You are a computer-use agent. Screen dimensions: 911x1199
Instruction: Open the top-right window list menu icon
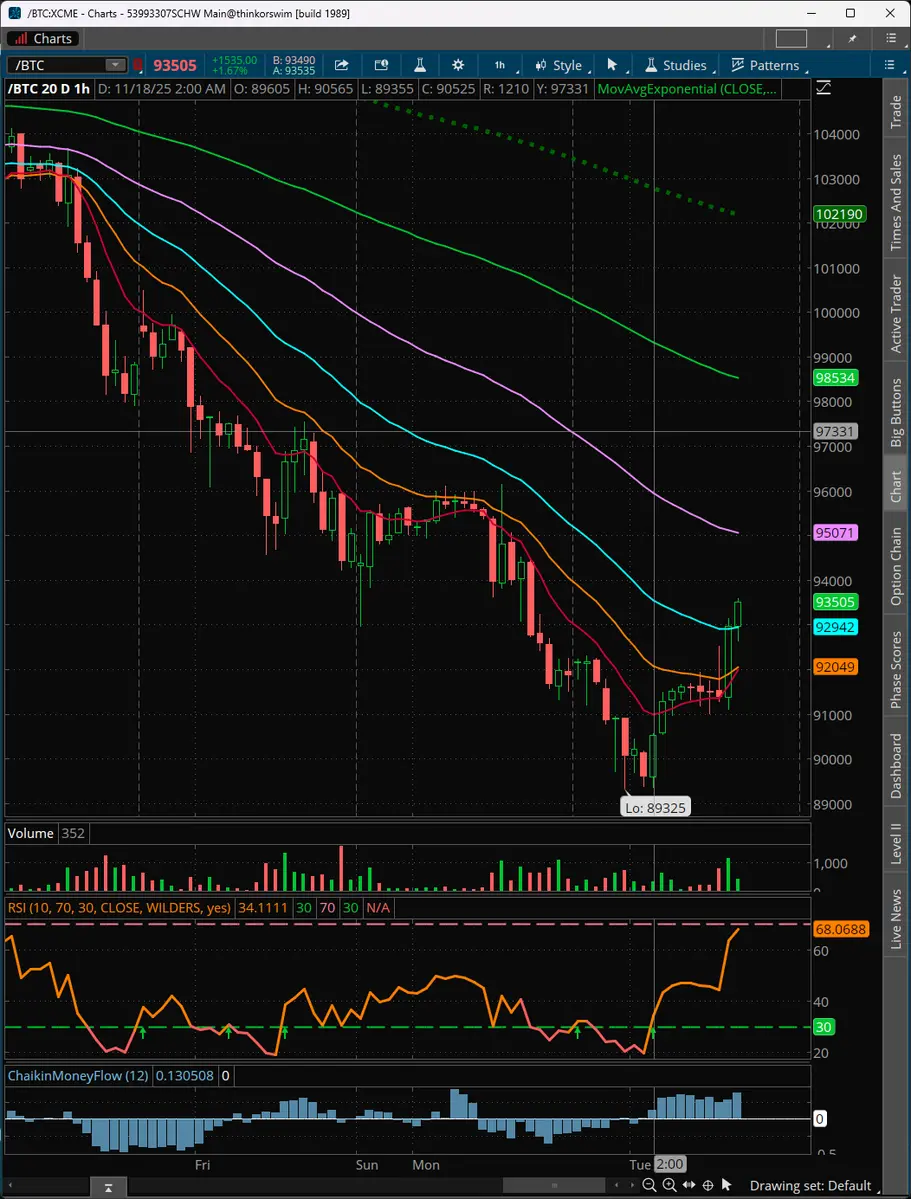click(x=890, y=38)
